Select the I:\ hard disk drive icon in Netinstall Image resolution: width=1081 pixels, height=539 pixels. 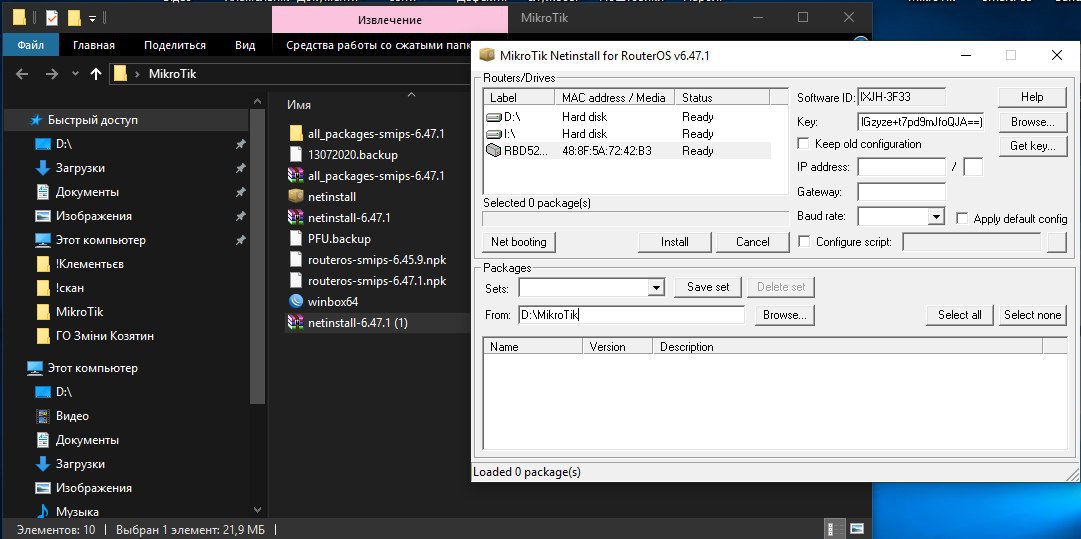[x=494, y=134]
